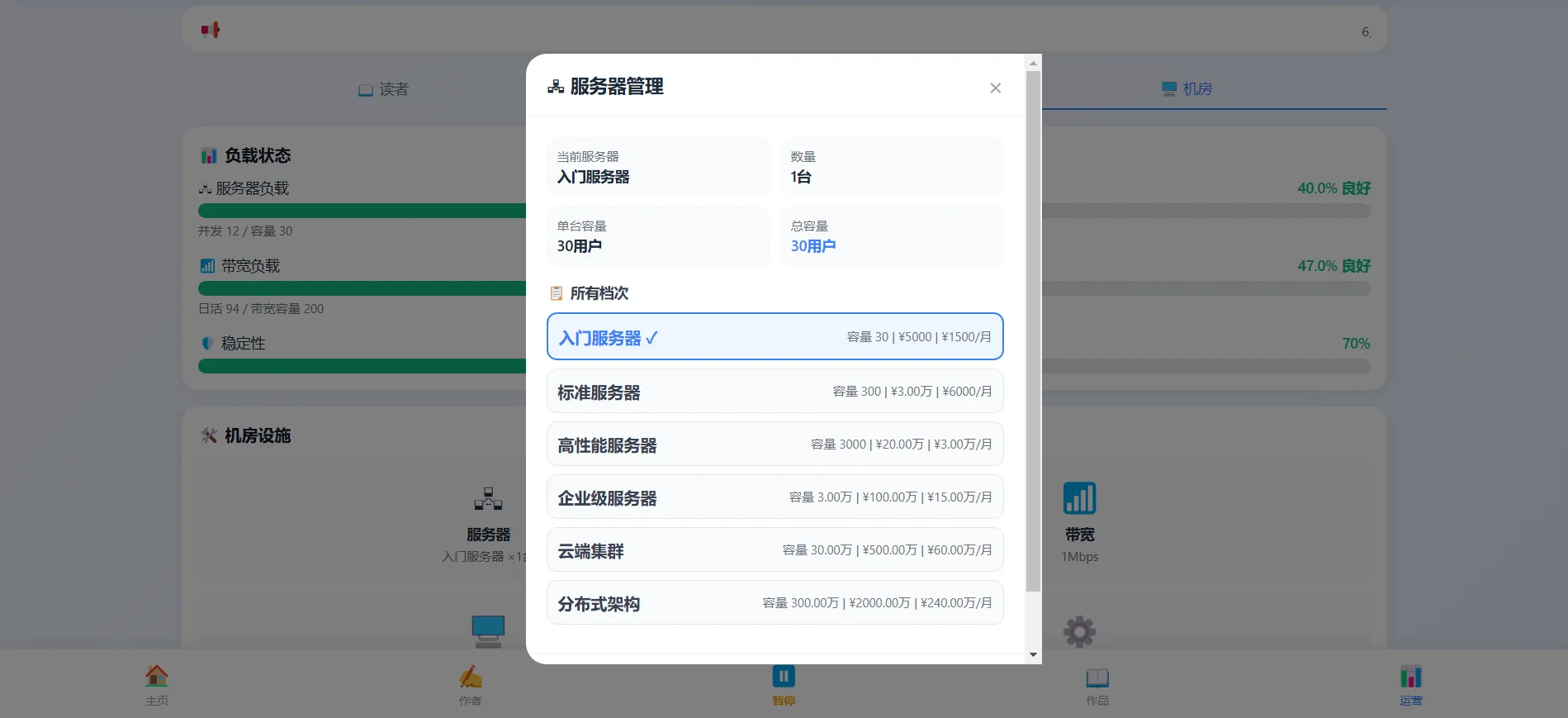Click the 带宽负载 bar chart icon
1568x718 pixels.
coord(207,266)
